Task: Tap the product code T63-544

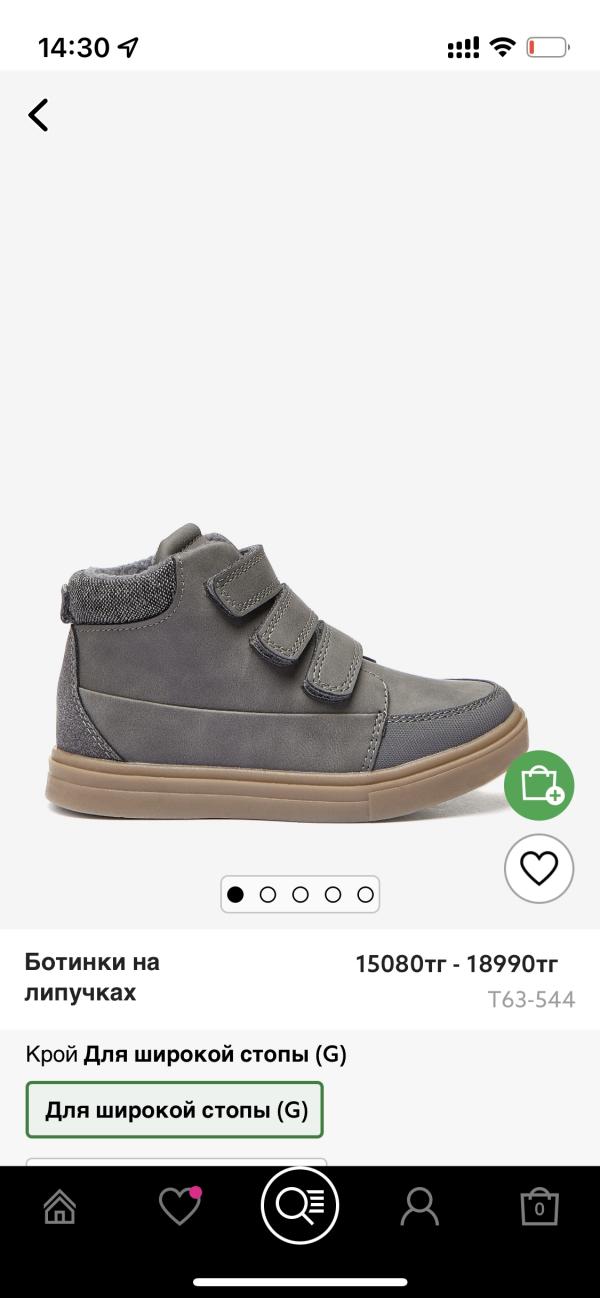Action: point(531,999)
